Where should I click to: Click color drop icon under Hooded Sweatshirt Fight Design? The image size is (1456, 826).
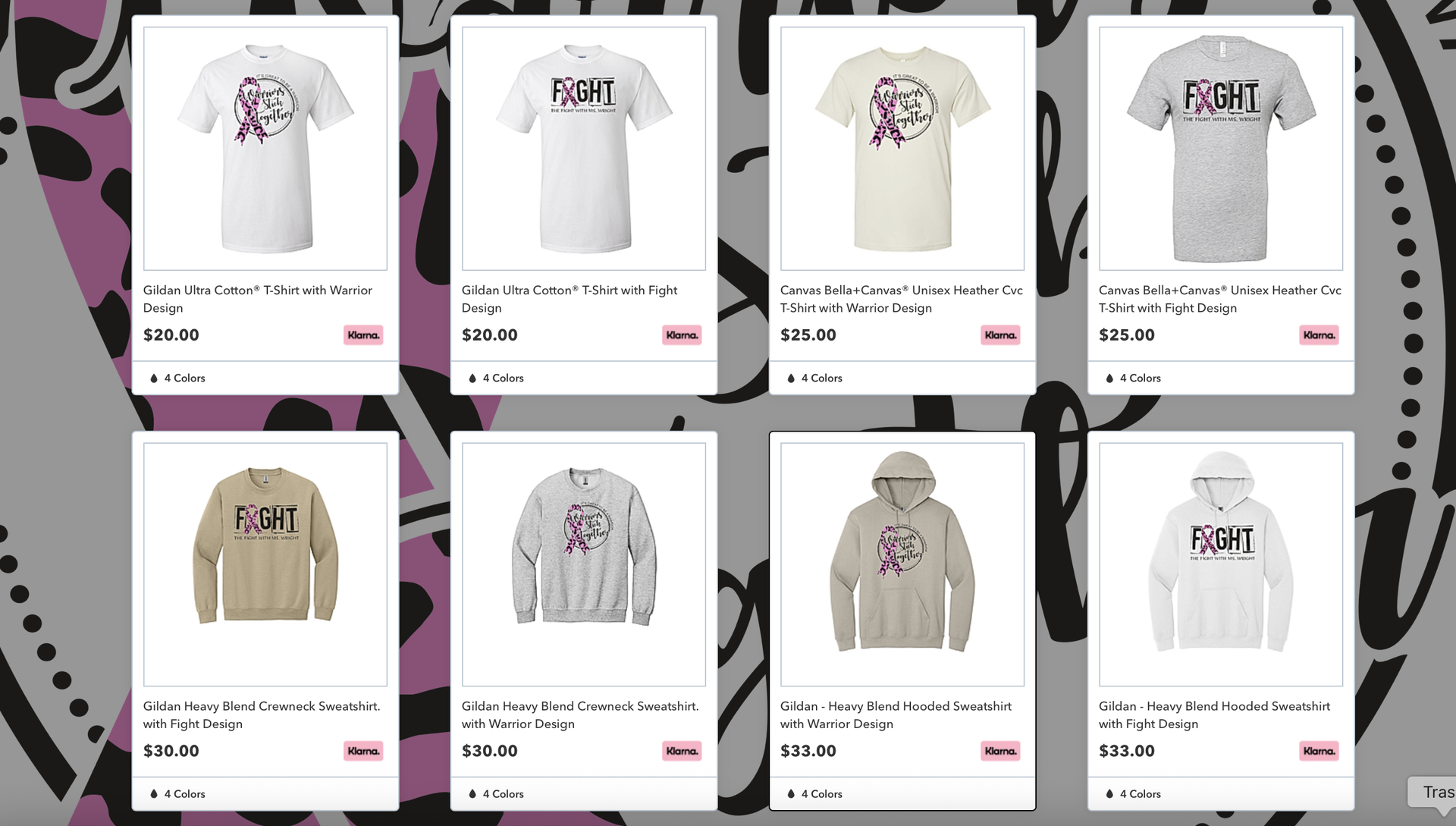pos(1109,793)
